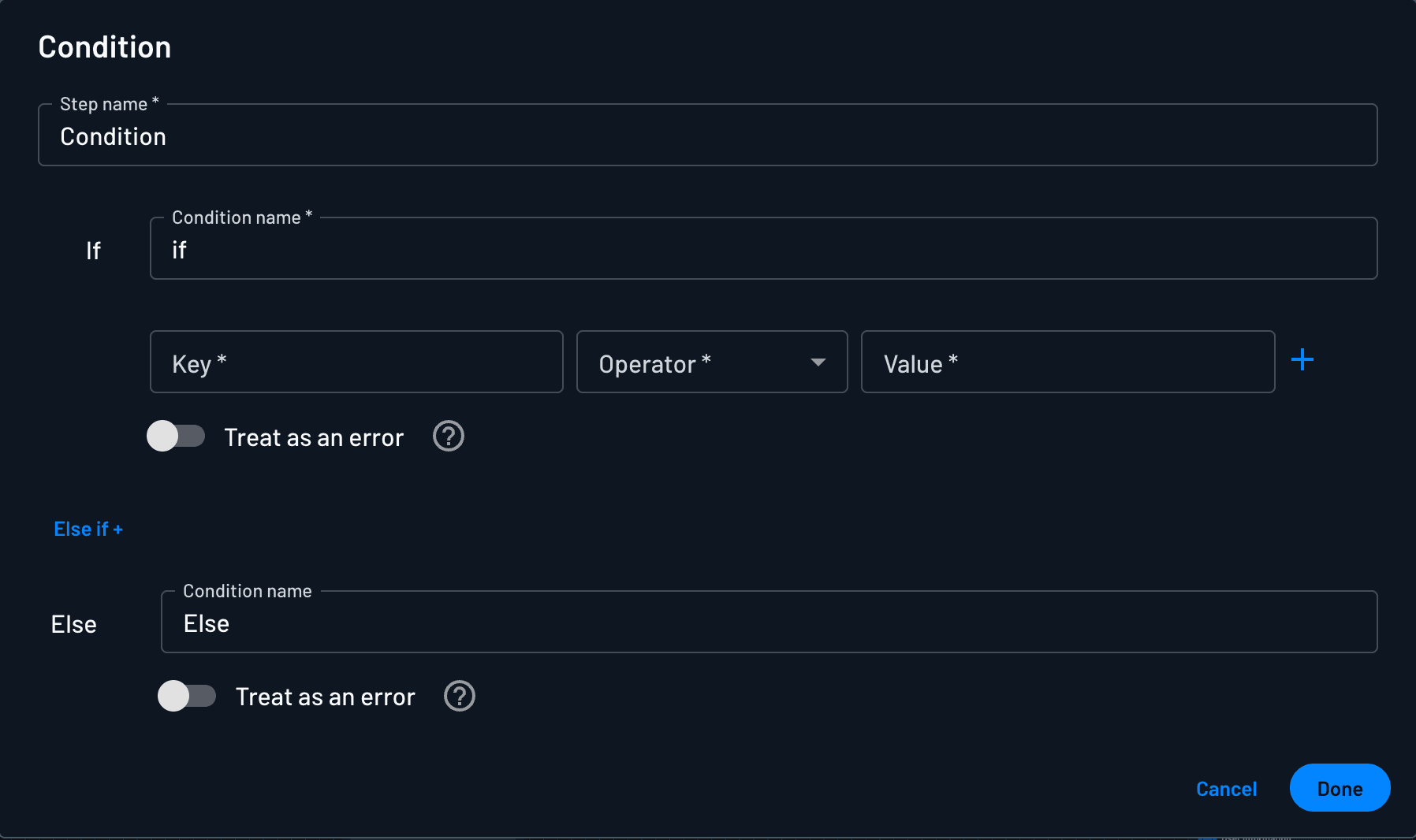Open the Operator dropdown
Viewport: 1416px width, 840px height.
pos(711,362)
